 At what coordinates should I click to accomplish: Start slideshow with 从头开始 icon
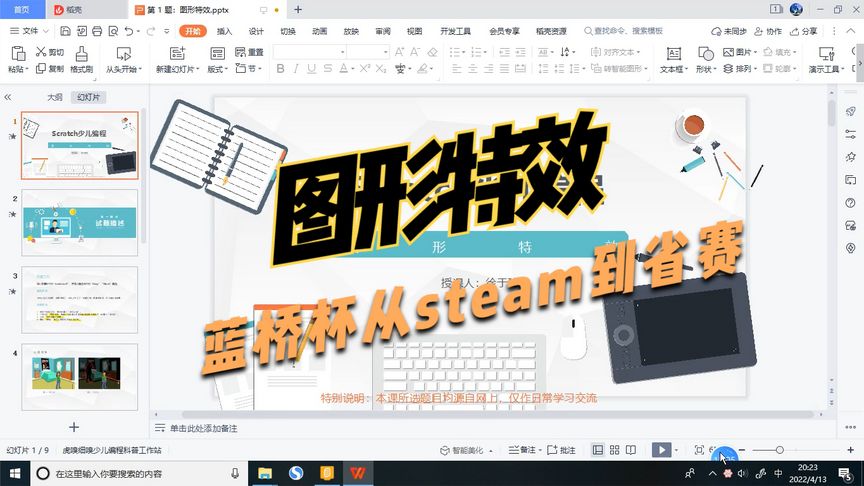click(123, 54)
